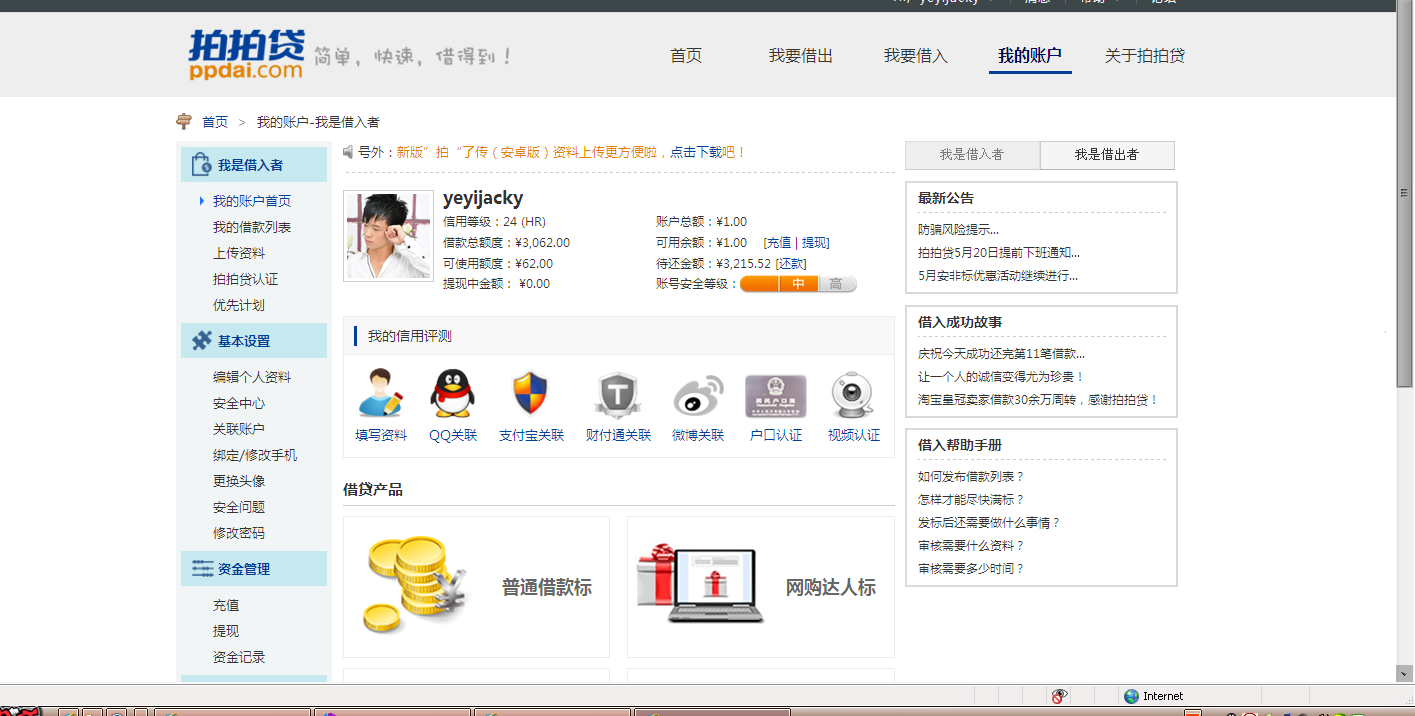The width and height of the screenshot is (1415, 716).
Task: Click the account security level bar
Action: (798, 284)
